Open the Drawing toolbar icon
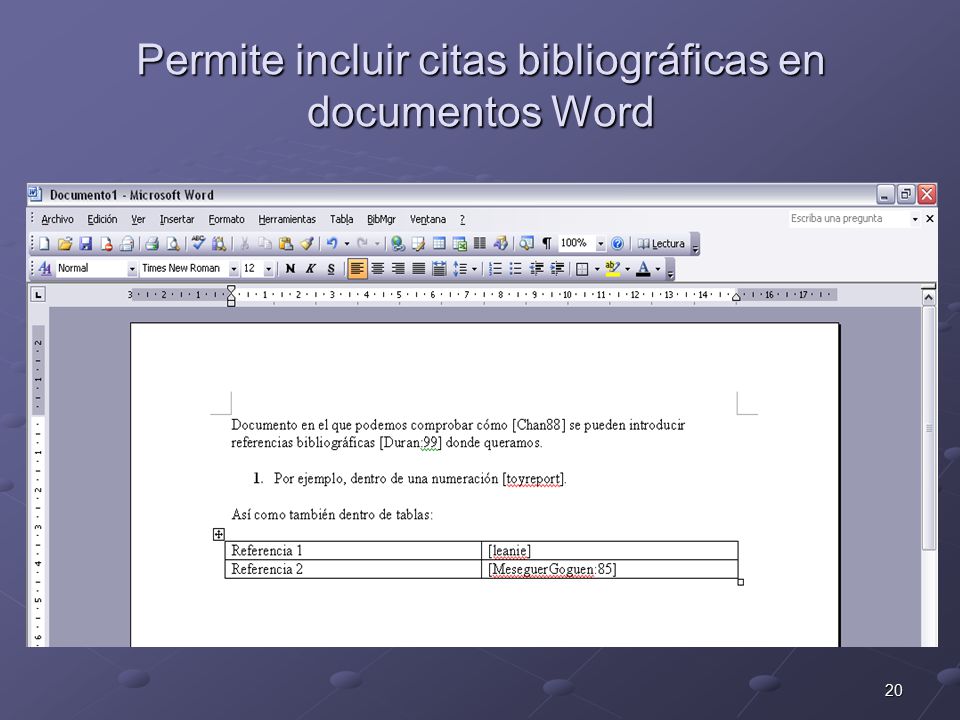The height and width of the screenshot is (720, 960). tap(501, 244)
